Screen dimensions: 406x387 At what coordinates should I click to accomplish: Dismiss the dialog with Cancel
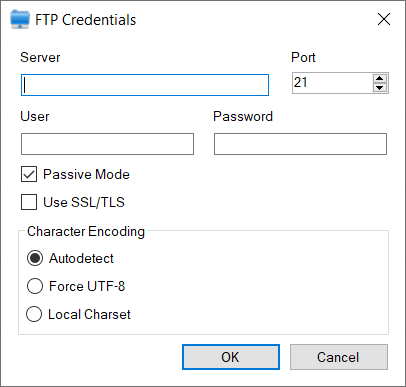pyautogui.click(x=339, y=357)
